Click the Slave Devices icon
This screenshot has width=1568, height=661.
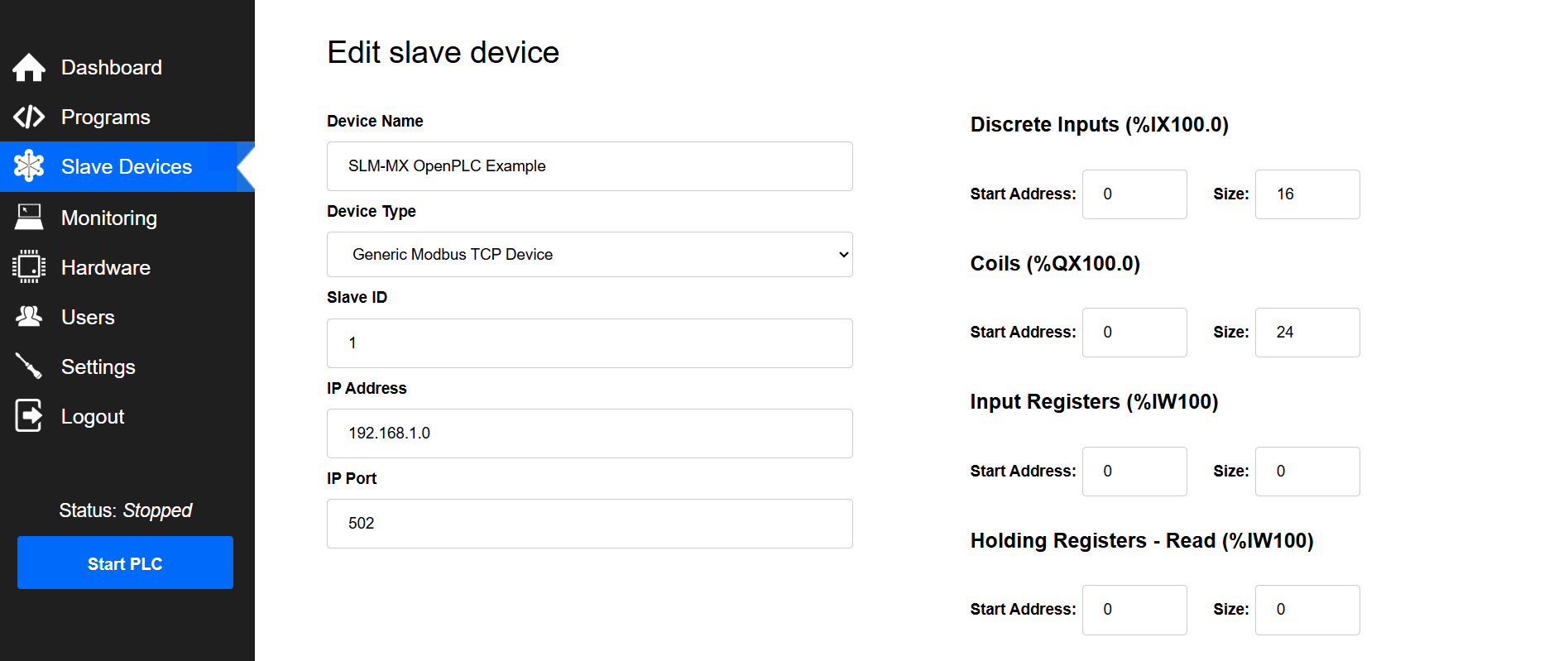tap(29, 166)
